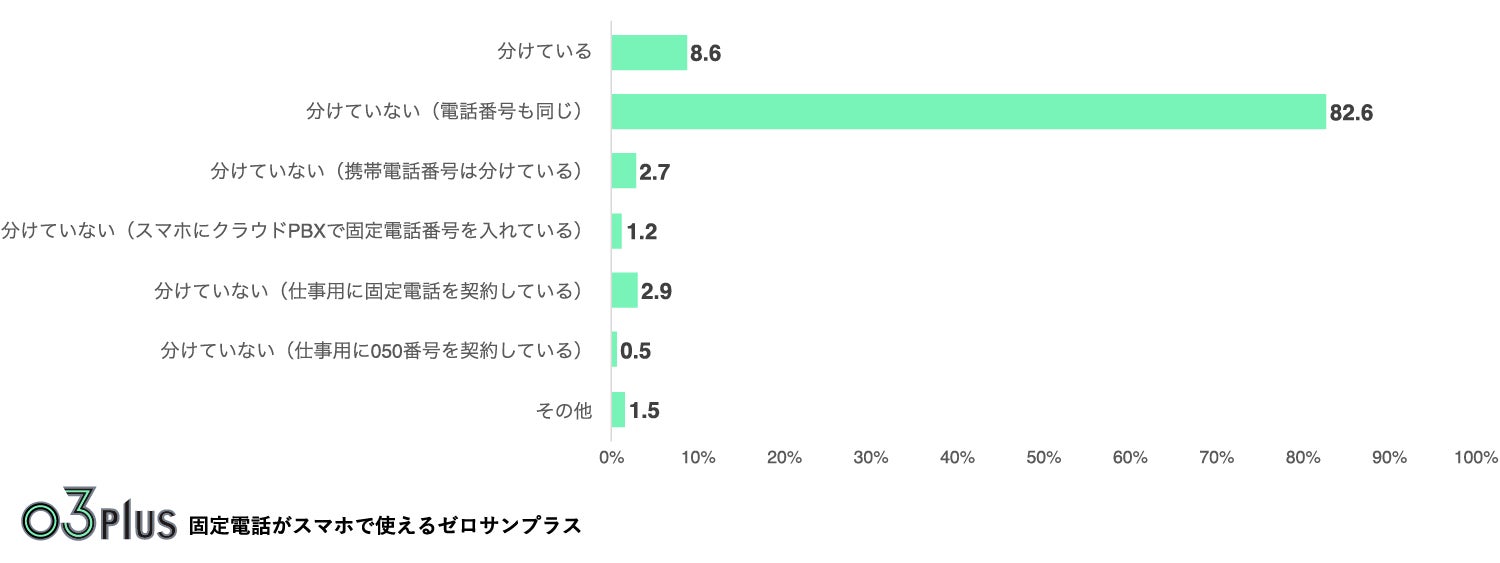The height and width of the screenshot is (563, 1500).
Task: Select the bar valued 2.7
Action: [624, 171]
